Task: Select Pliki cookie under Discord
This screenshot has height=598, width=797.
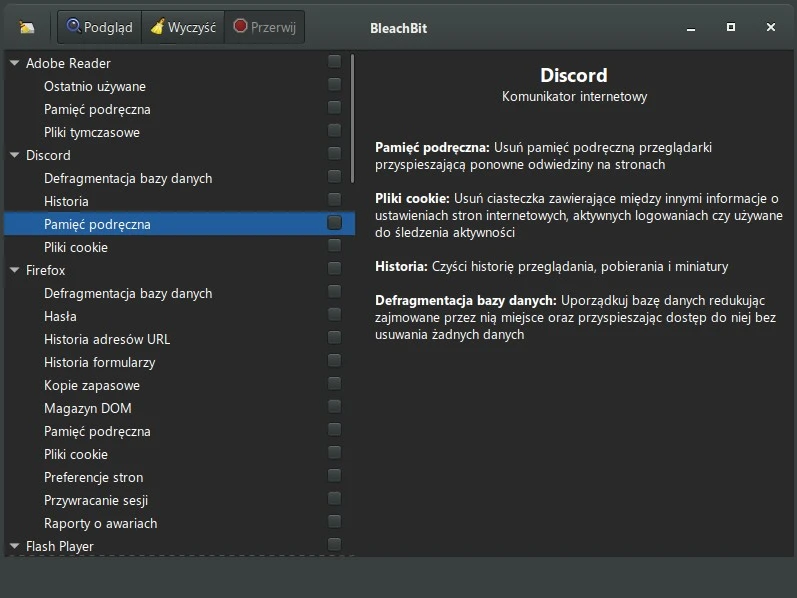Action: [x=75, y=247]
